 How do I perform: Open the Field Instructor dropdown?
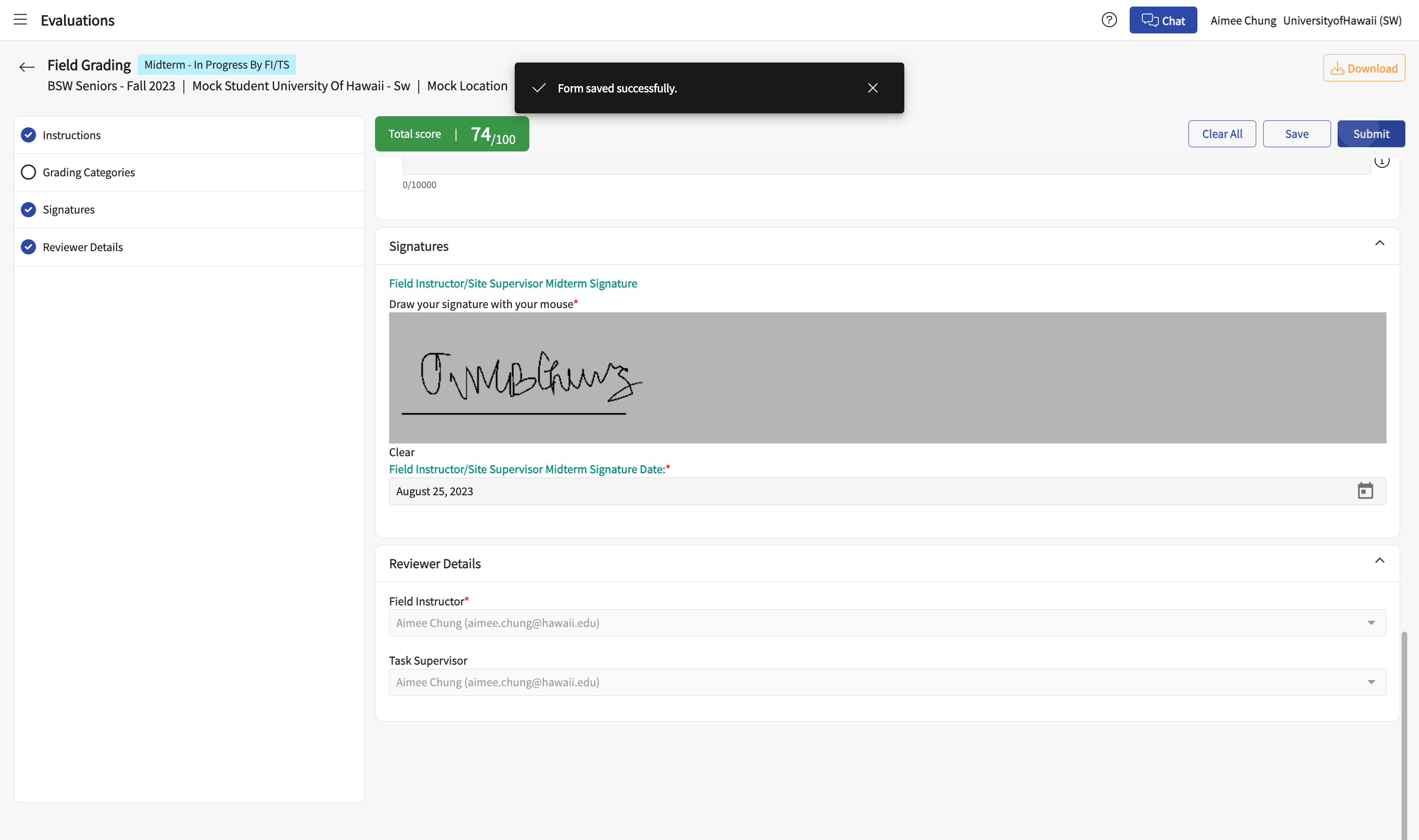pyautogui.click(x=887, y=623)
